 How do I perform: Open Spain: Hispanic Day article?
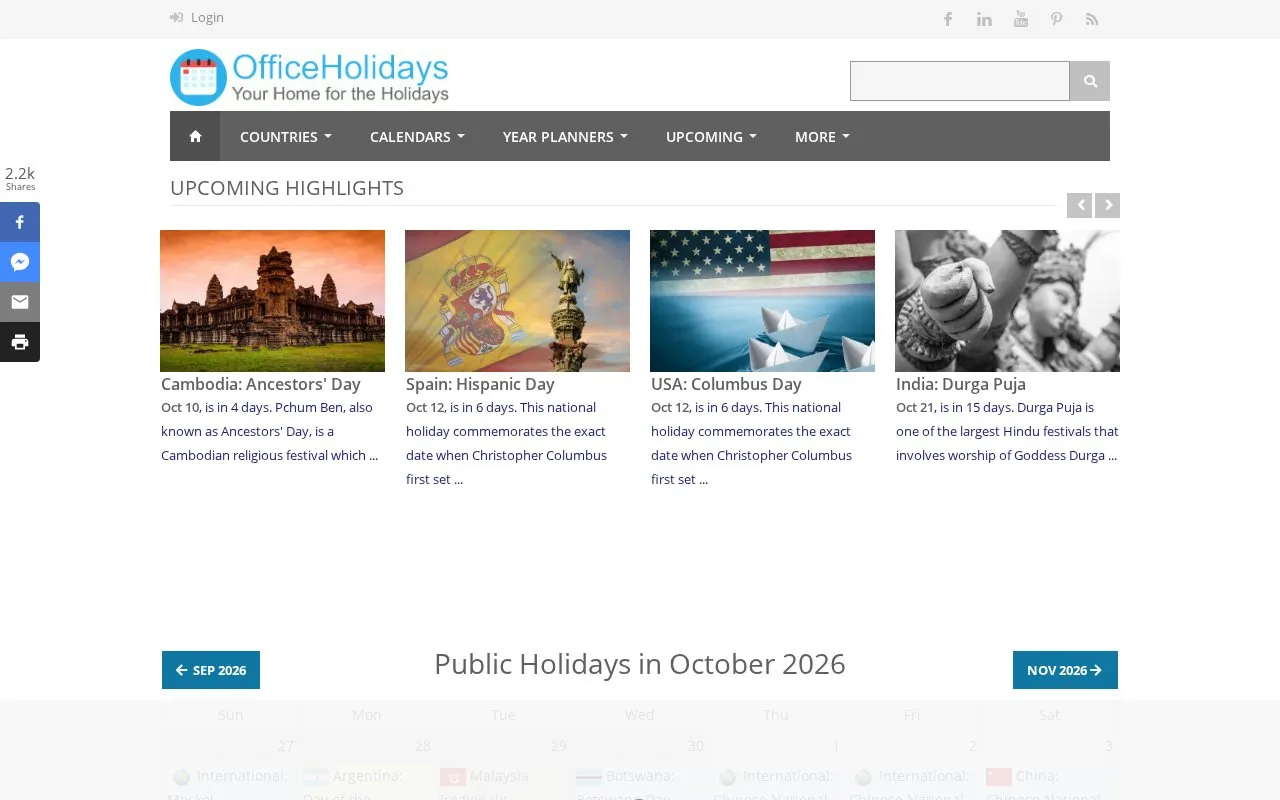(480, 384)
